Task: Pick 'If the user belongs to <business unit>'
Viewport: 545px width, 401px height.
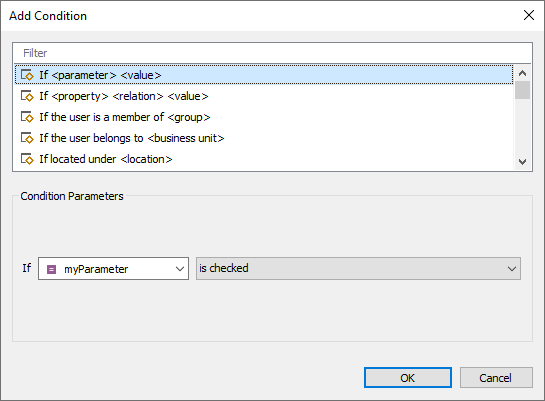Action: pos(264,138)
